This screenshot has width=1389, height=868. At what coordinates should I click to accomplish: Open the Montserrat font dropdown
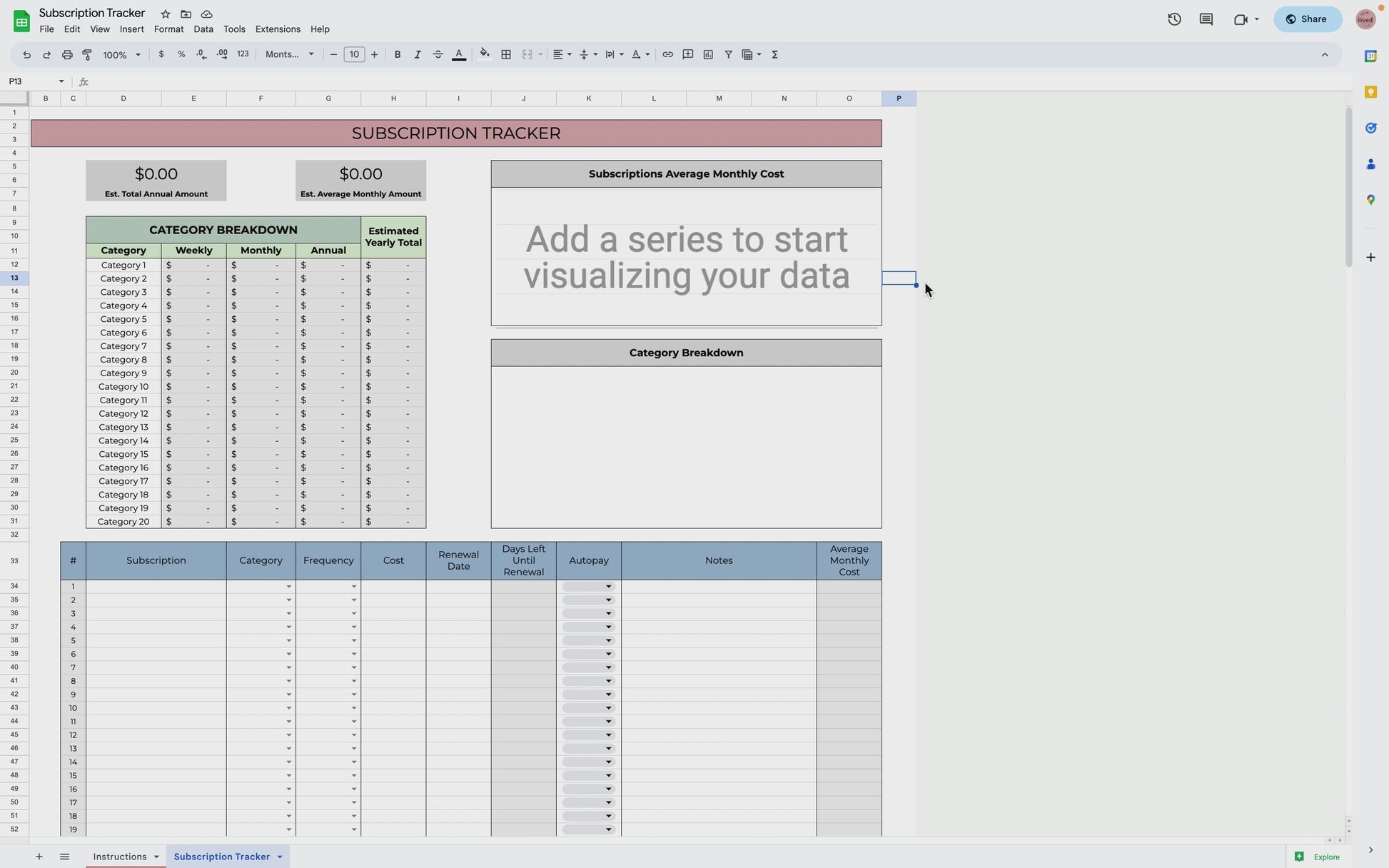tap(290, 55)
